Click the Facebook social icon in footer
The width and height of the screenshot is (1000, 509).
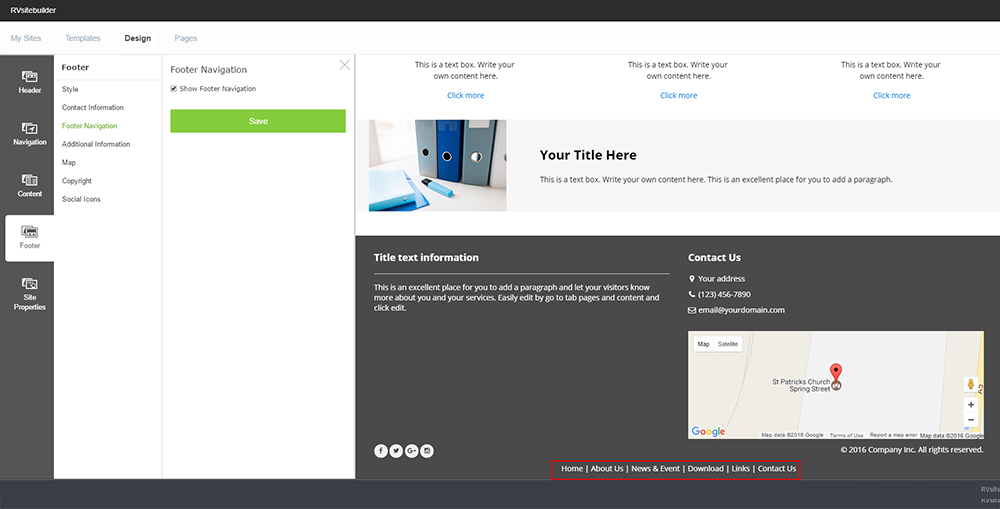pyautogui.click(x=381, y=451)
